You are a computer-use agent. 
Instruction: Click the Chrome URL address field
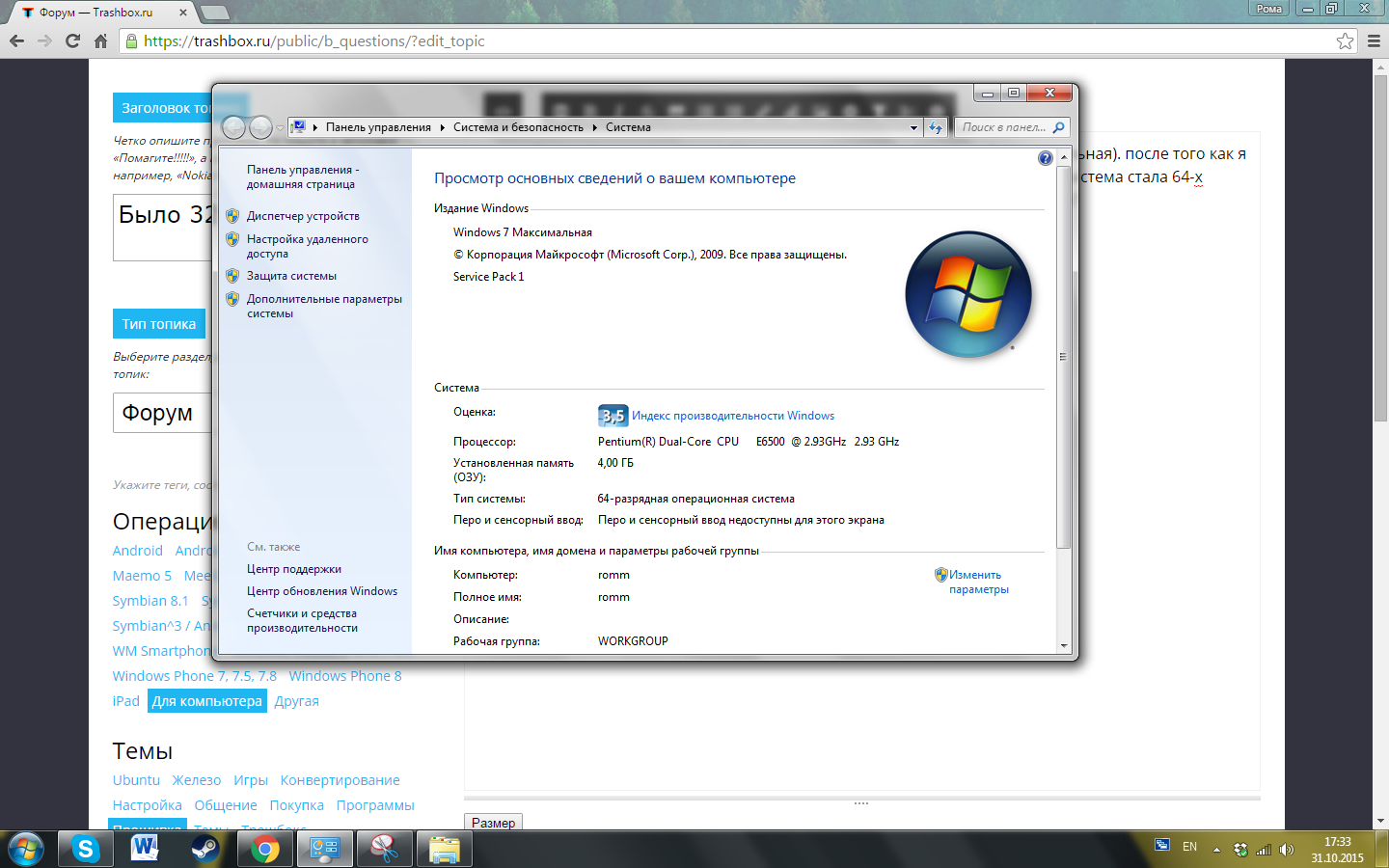point(739,41)
